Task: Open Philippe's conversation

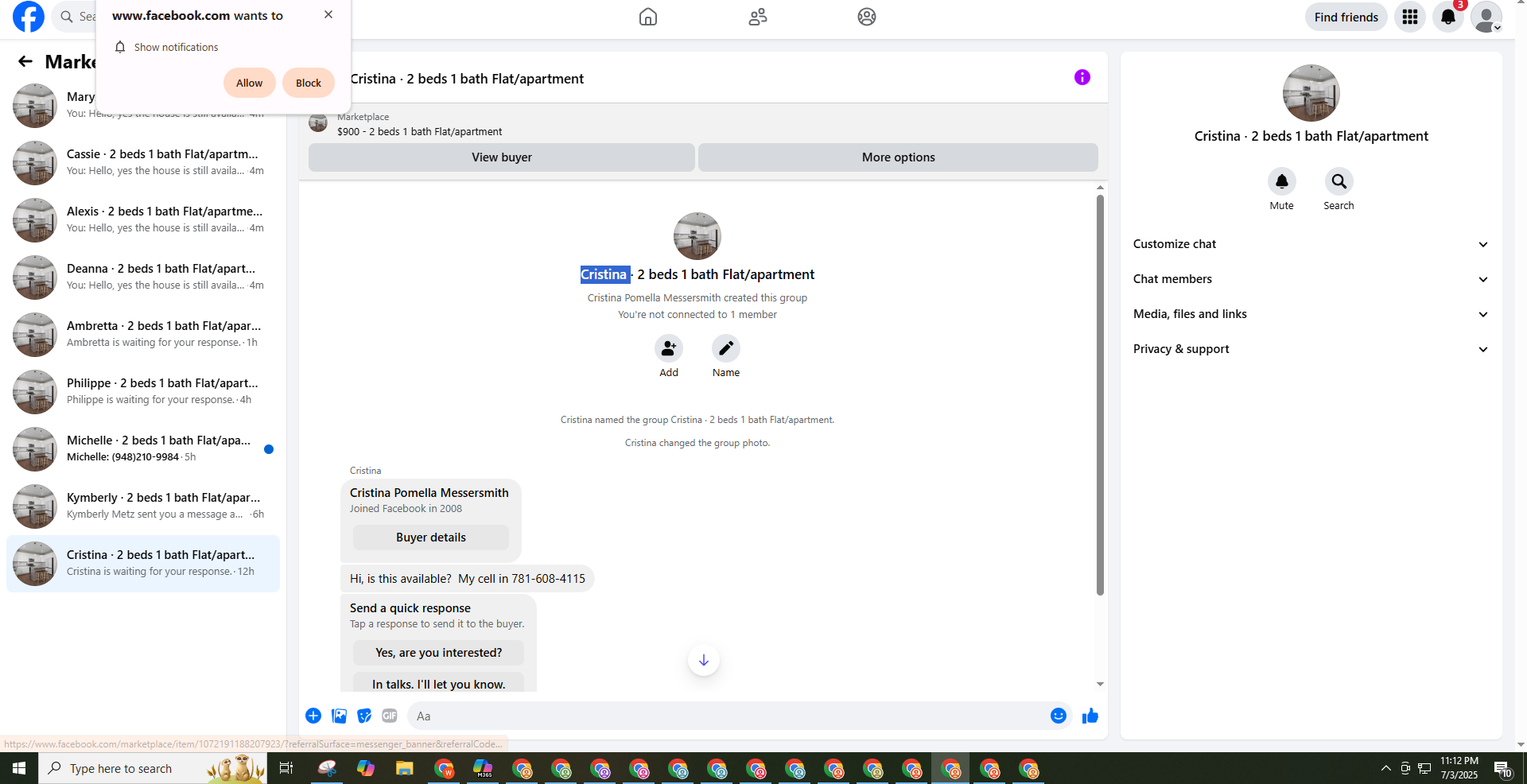Action: tap(143, 392)
